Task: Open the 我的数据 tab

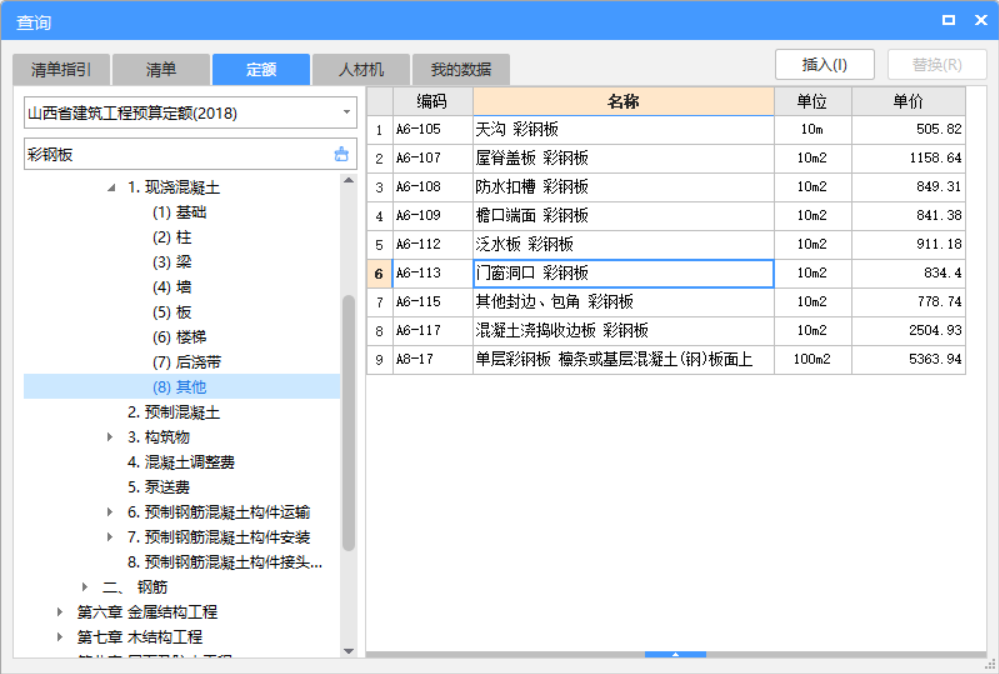Action: tap(461, 69)
